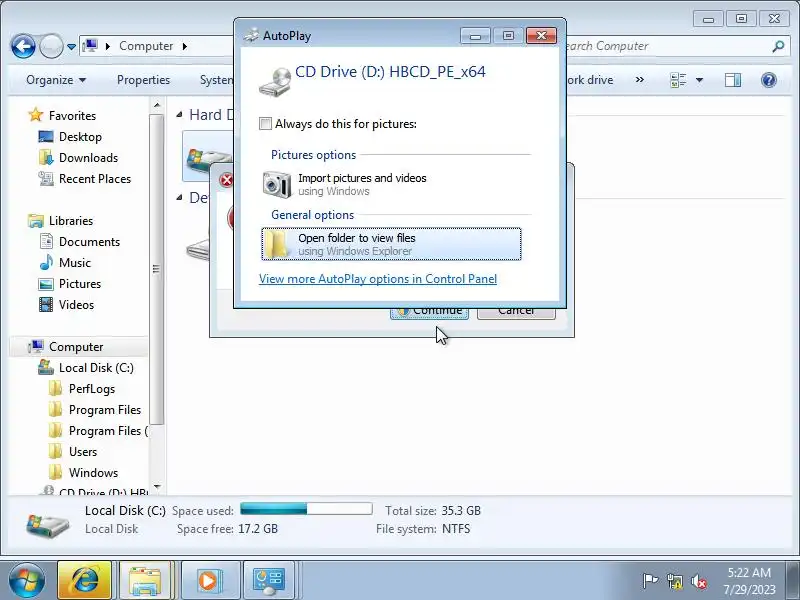Go back with the Explorer back arrow
Image resolution: width=800 pixels, height=600 pixels.
[23, 46]
